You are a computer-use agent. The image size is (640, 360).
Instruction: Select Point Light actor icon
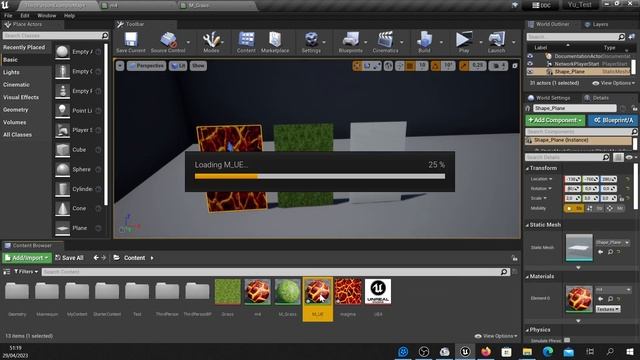pos(62,111)
